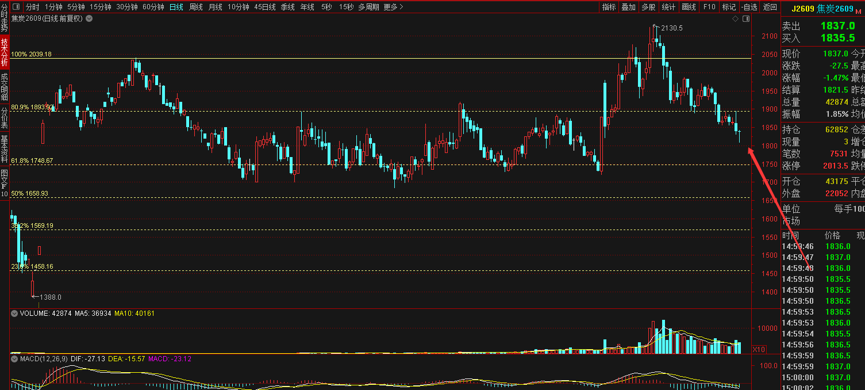Click the 14:59:46 trade tick row

(823, 247)
